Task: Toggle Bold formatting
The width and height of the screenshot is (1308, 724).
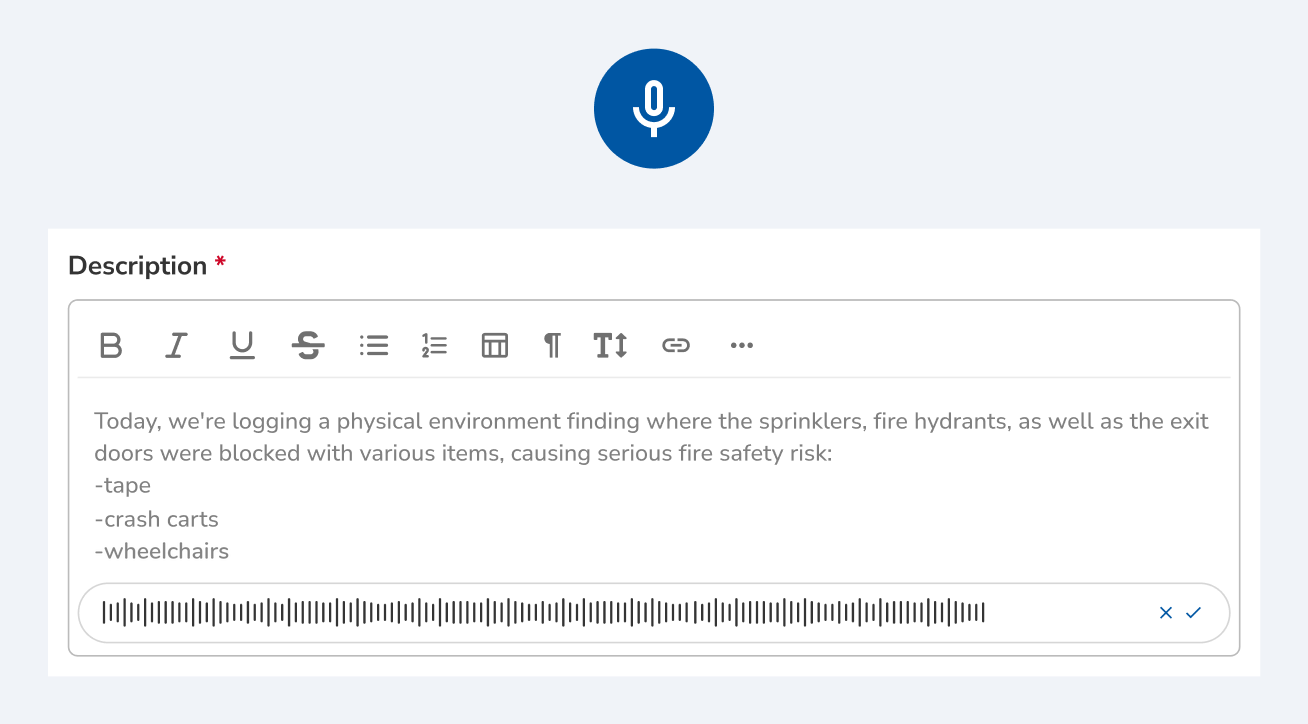Action: point(111,346)
